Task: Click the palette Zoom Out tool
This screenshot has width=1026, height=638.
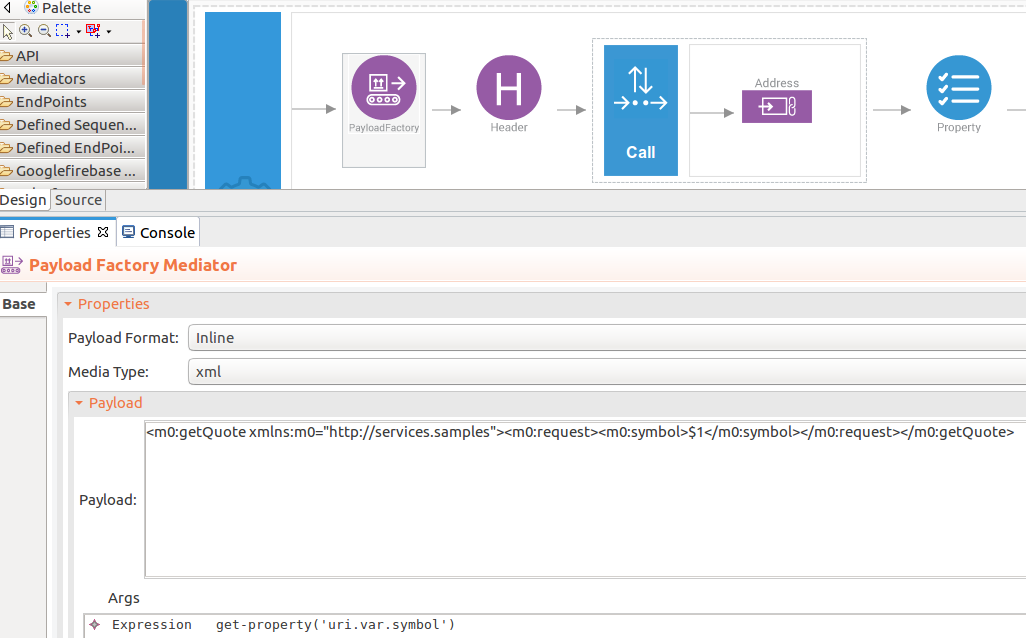Action: (44, 31)
